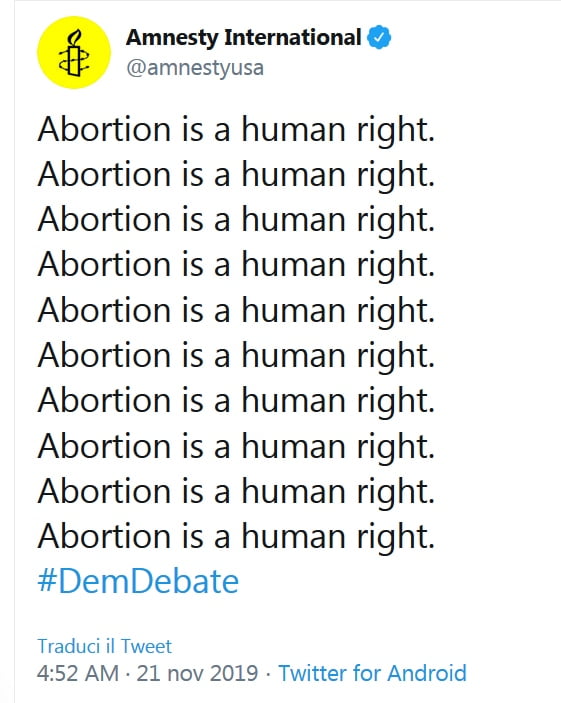This screenshot has width=561, height=703.
Task: Click the word 'International' in the account name
Action: (x=292, y=37)
